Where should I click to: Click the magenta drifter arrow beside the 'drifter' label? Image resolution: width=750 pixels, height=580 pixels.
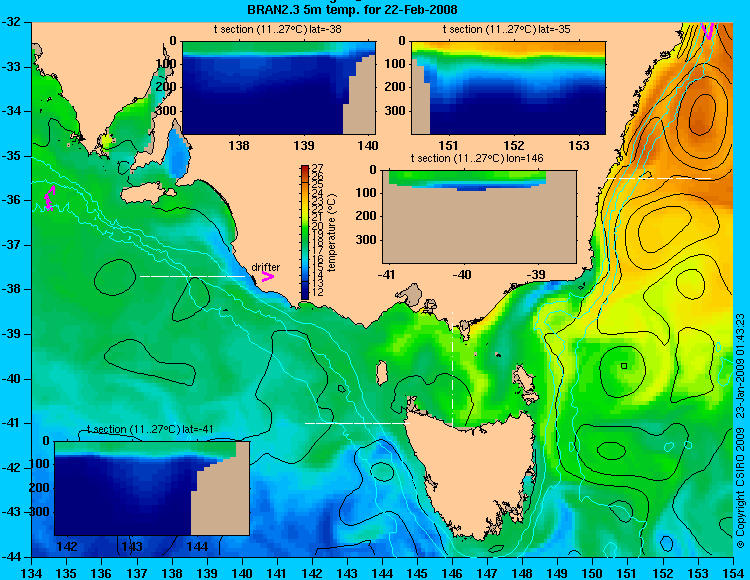[267, 276]
